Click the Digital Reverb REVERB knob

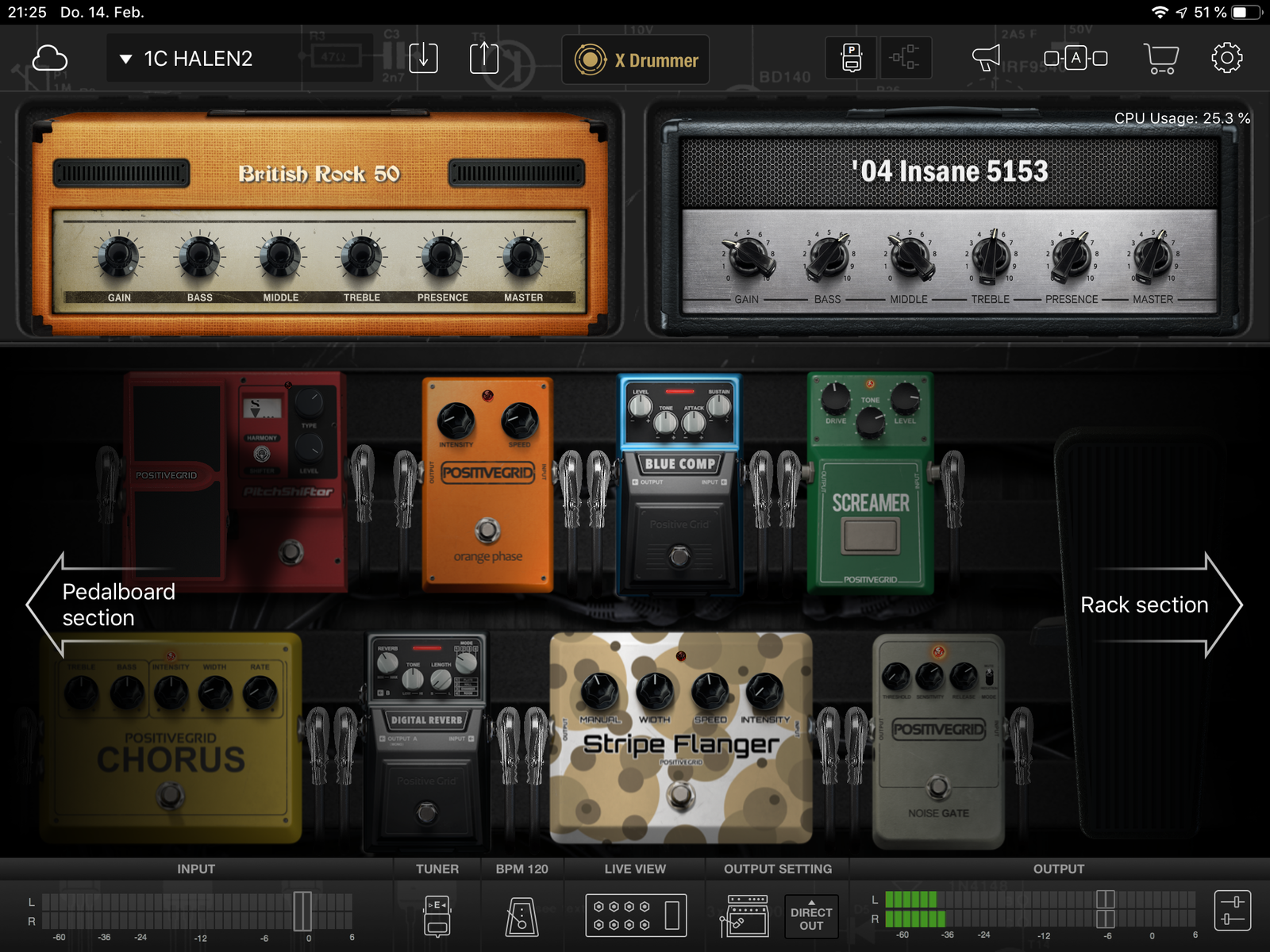387,663
